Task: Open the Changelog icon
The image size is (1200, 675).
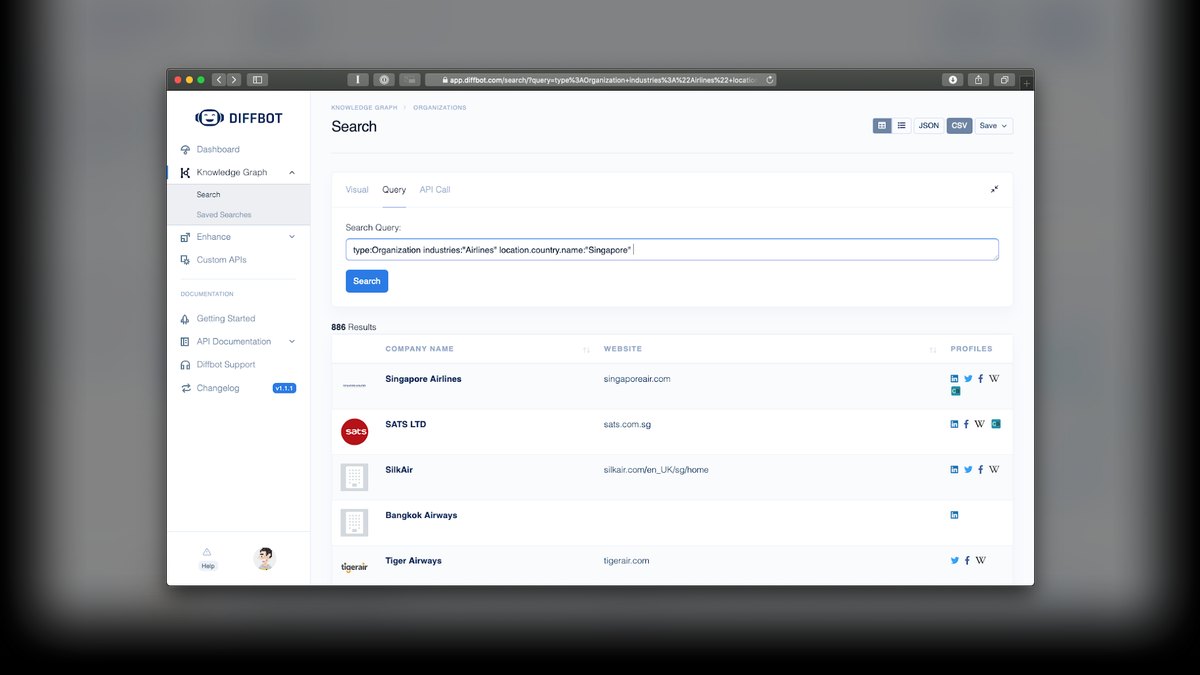Action: click(185, 388)
